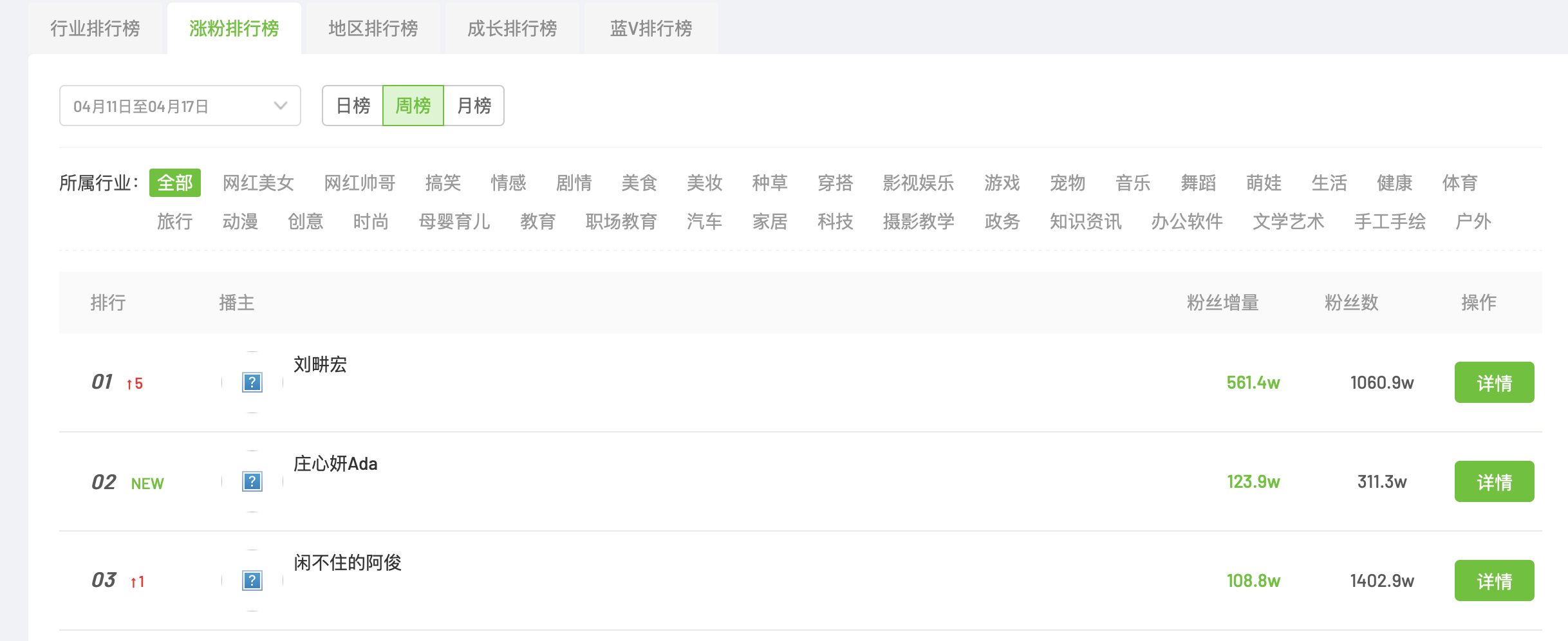Open the 蓝V排行榜 tab

point(651,28)
